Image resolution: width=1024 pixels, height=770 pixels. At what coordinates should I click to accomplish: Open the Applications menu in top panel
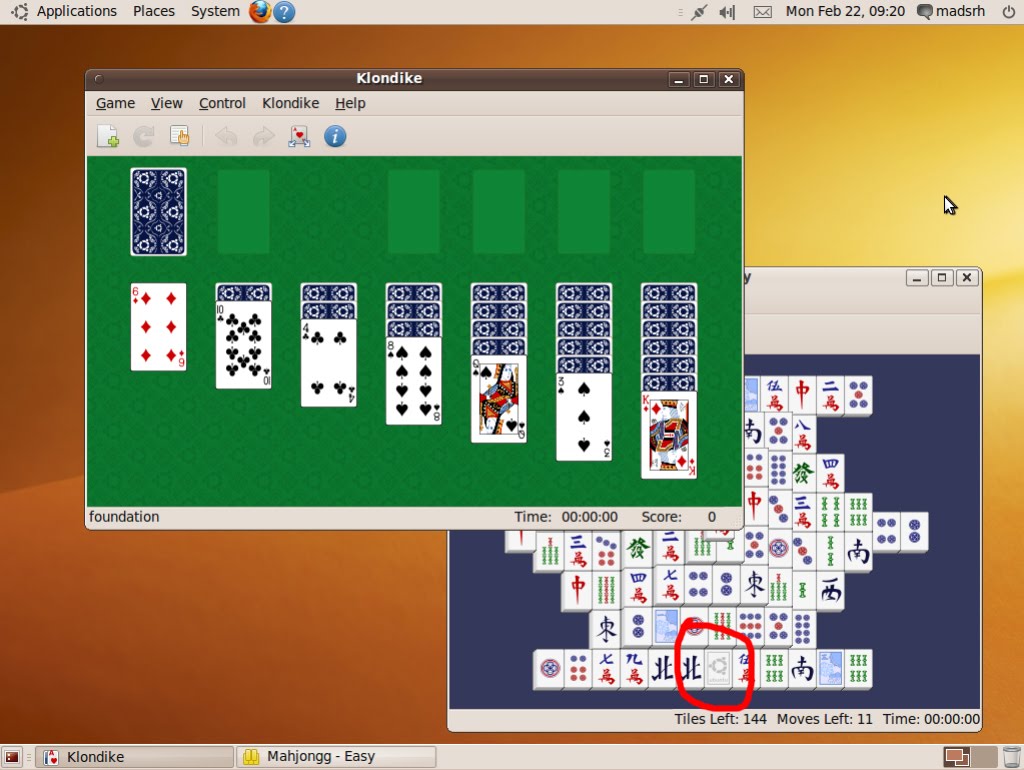click(76, 11)
